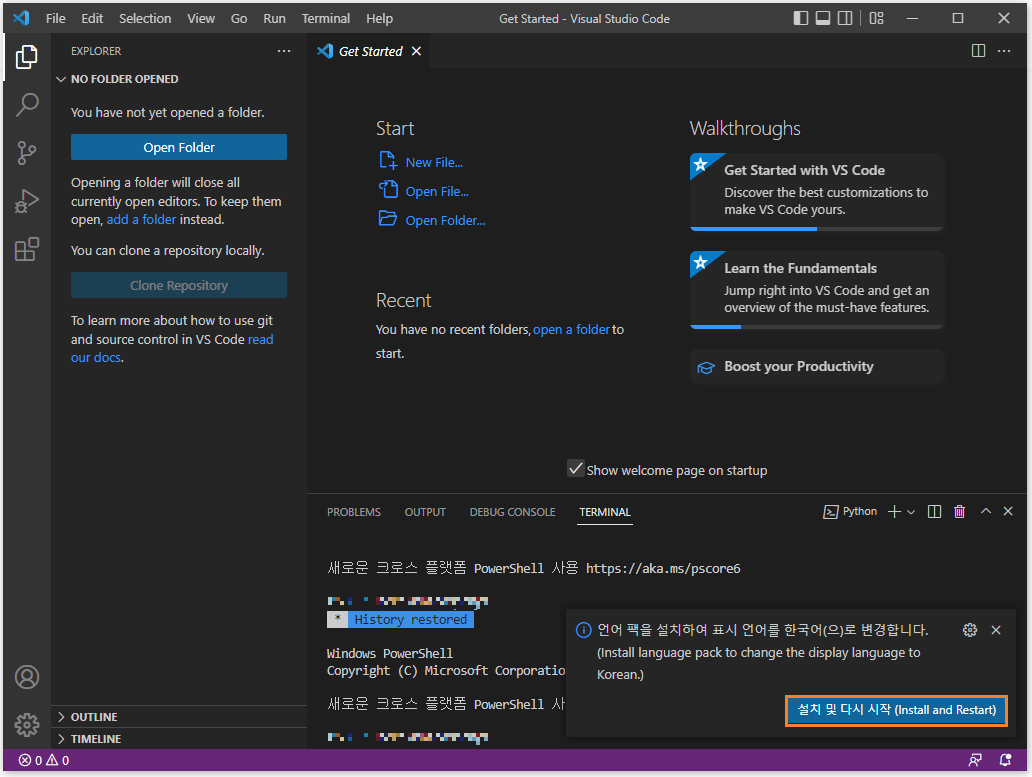
Task: Switch to the DEBUG CONSOLE tab
Action: coord(512,512)
